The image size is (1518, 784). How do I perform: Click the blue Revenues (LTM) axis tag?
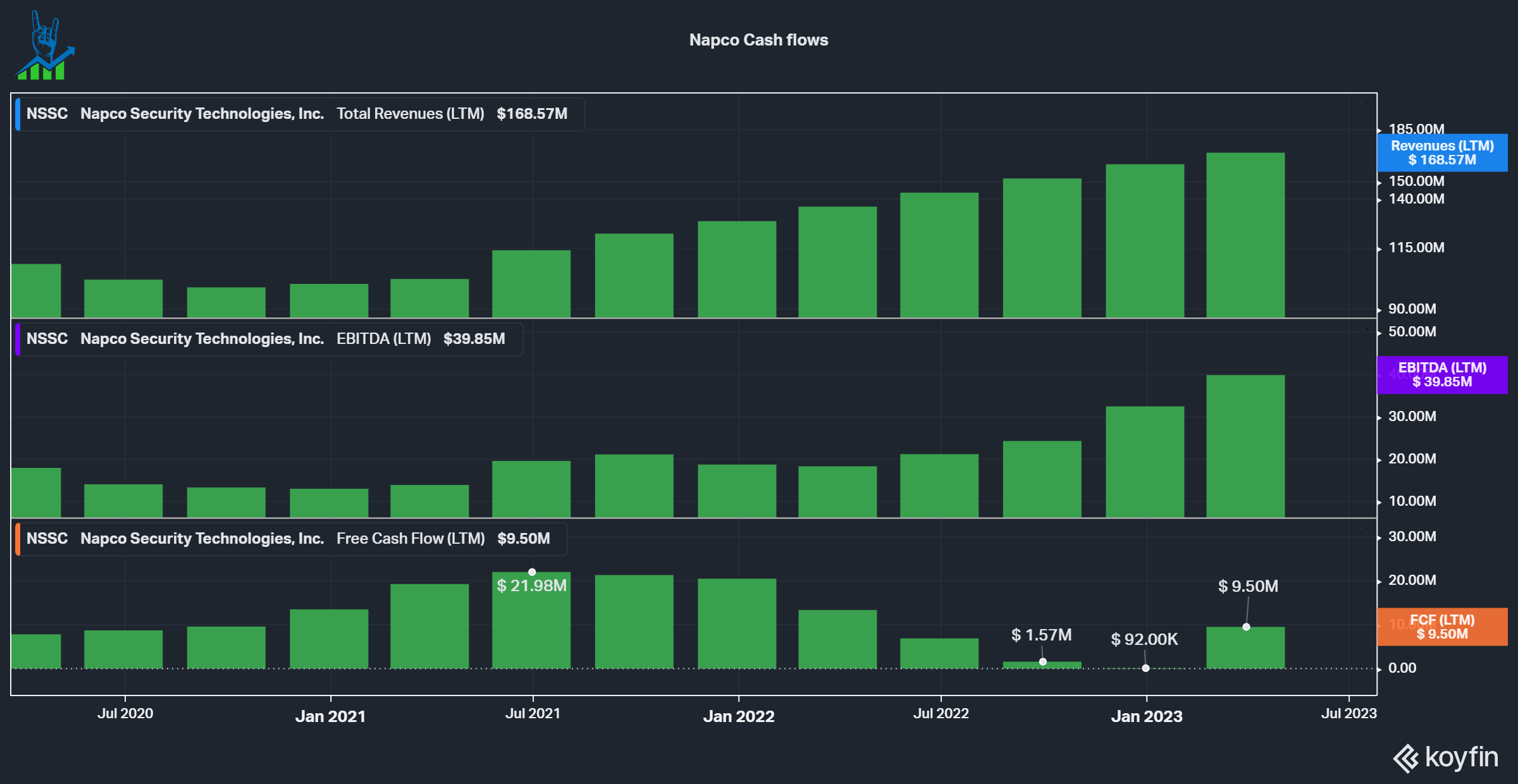[1442, 152]
